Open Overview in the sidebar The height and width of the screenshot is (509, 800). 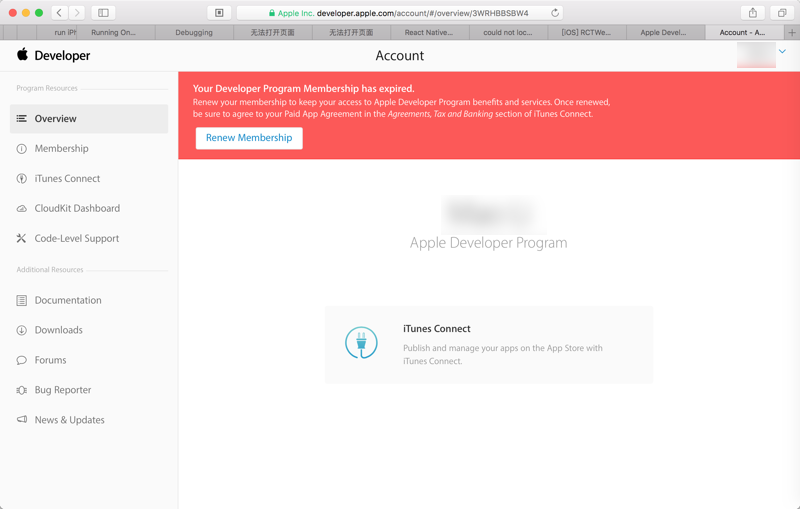pyautogui.click(x=89, y=119)
